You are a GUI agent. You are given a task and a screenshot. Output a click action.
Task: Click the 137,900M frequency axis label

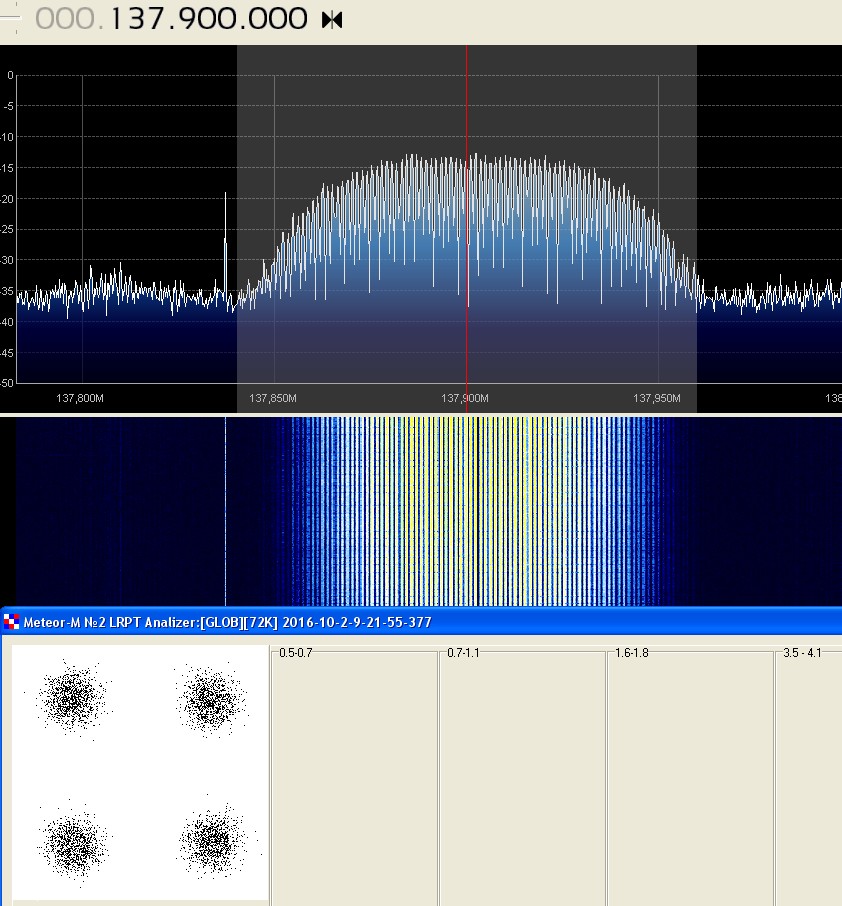click(465, 398)
